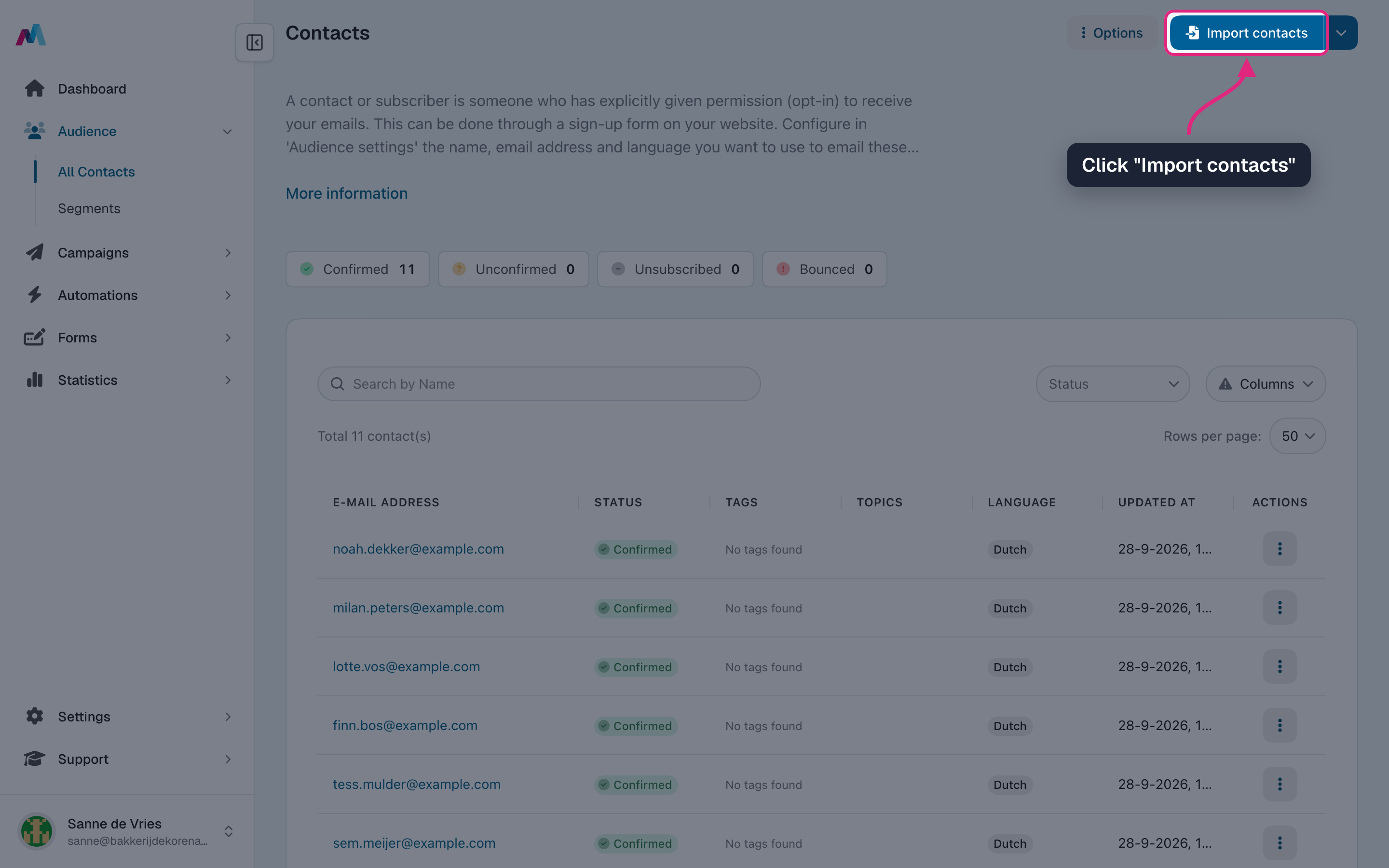The height and width of the screenshot is (868, 1389).
Task: Expand arrow beside Import contacts
Action: 1341,33
